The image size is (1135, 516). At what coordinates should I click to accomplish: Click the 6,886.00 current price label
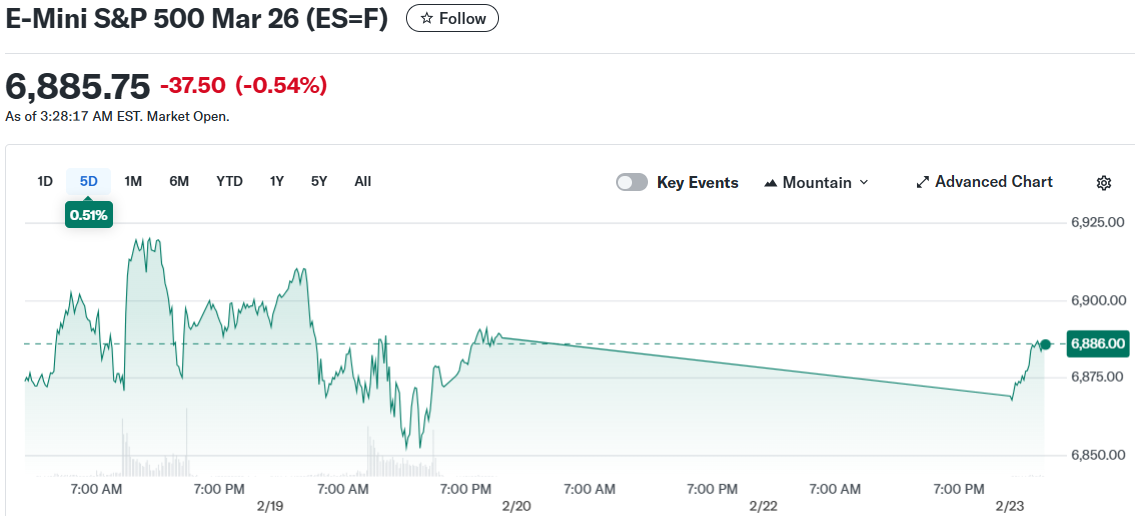click(1098, 344)
